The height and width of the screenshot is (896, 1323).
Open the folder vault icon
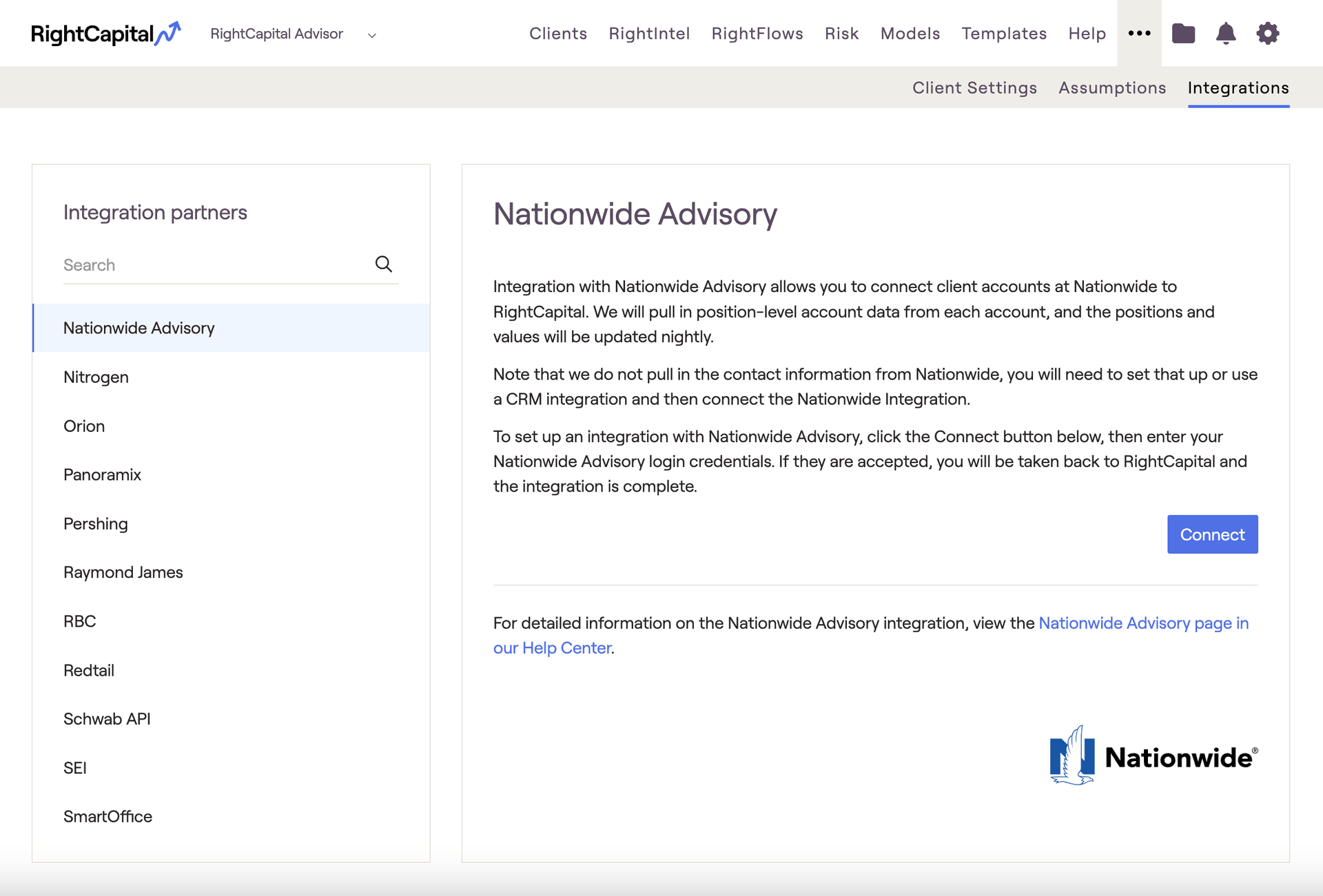1183,33
